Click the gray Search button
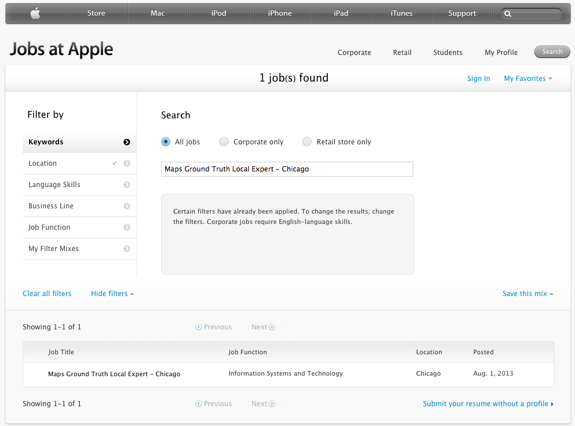575x426 pixels. (x=552, y=52)
